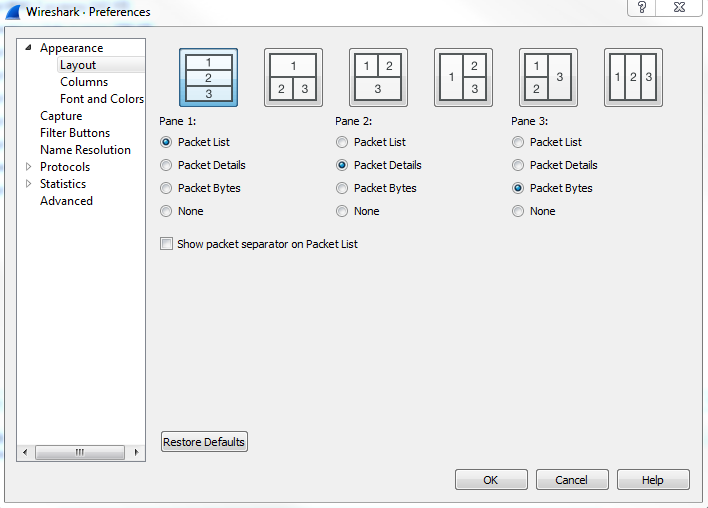Open the Font and Colors preferences page
Viewport: 708px width, 508px height.
pyautogui.click(x=101, y=99)
